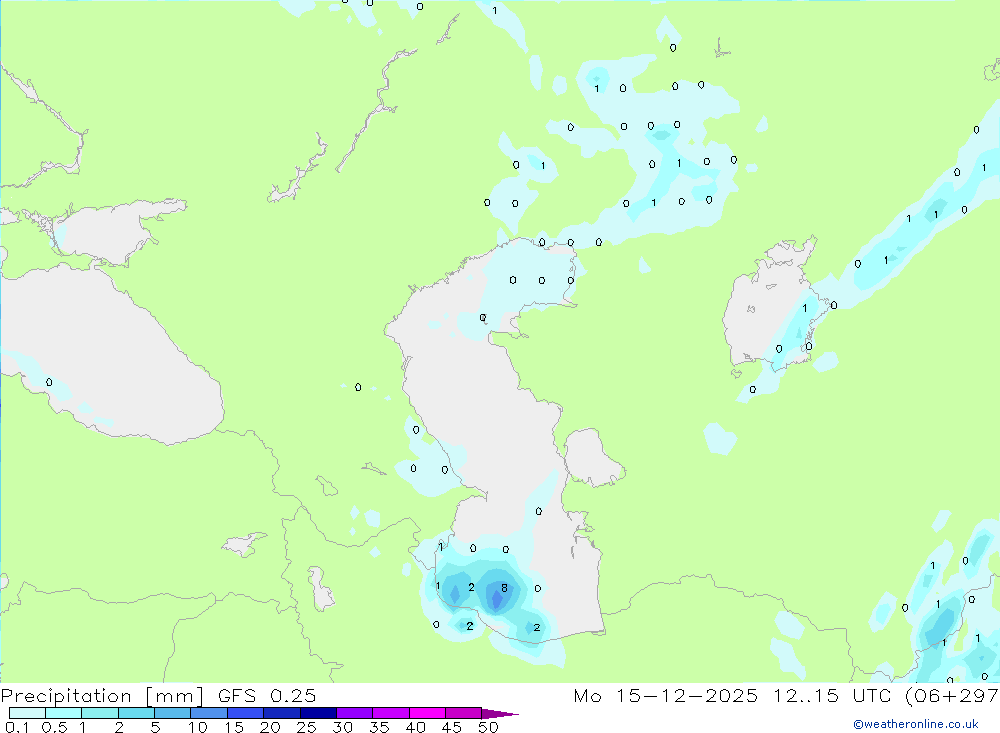Click the 'Precipitation [mm]' title text
The width and height of the screenshot is (1000, 733).
pyautogui.click(x=102, y=696)
